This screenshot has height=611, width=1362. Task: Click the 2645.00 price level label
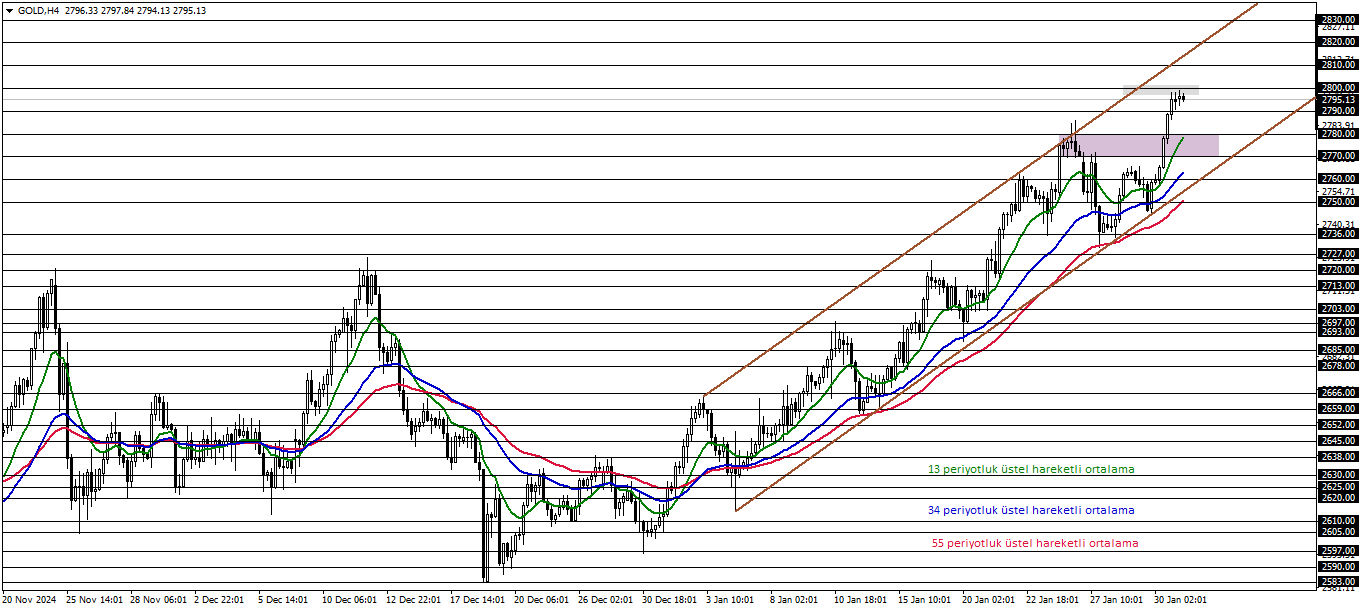pos(1338,441)
